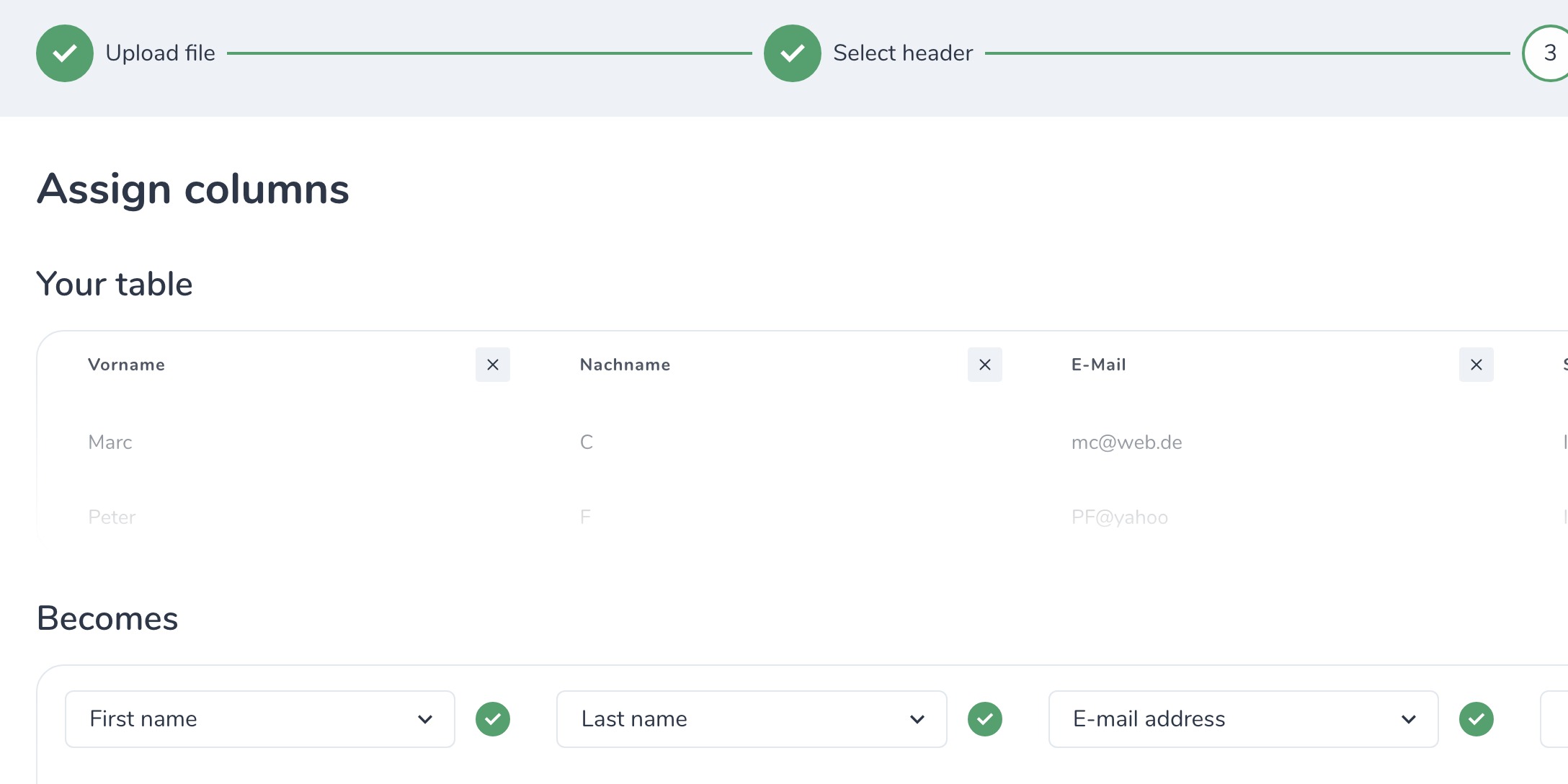Click the cell 'Peter'
1568x784 pixels.
112,517
